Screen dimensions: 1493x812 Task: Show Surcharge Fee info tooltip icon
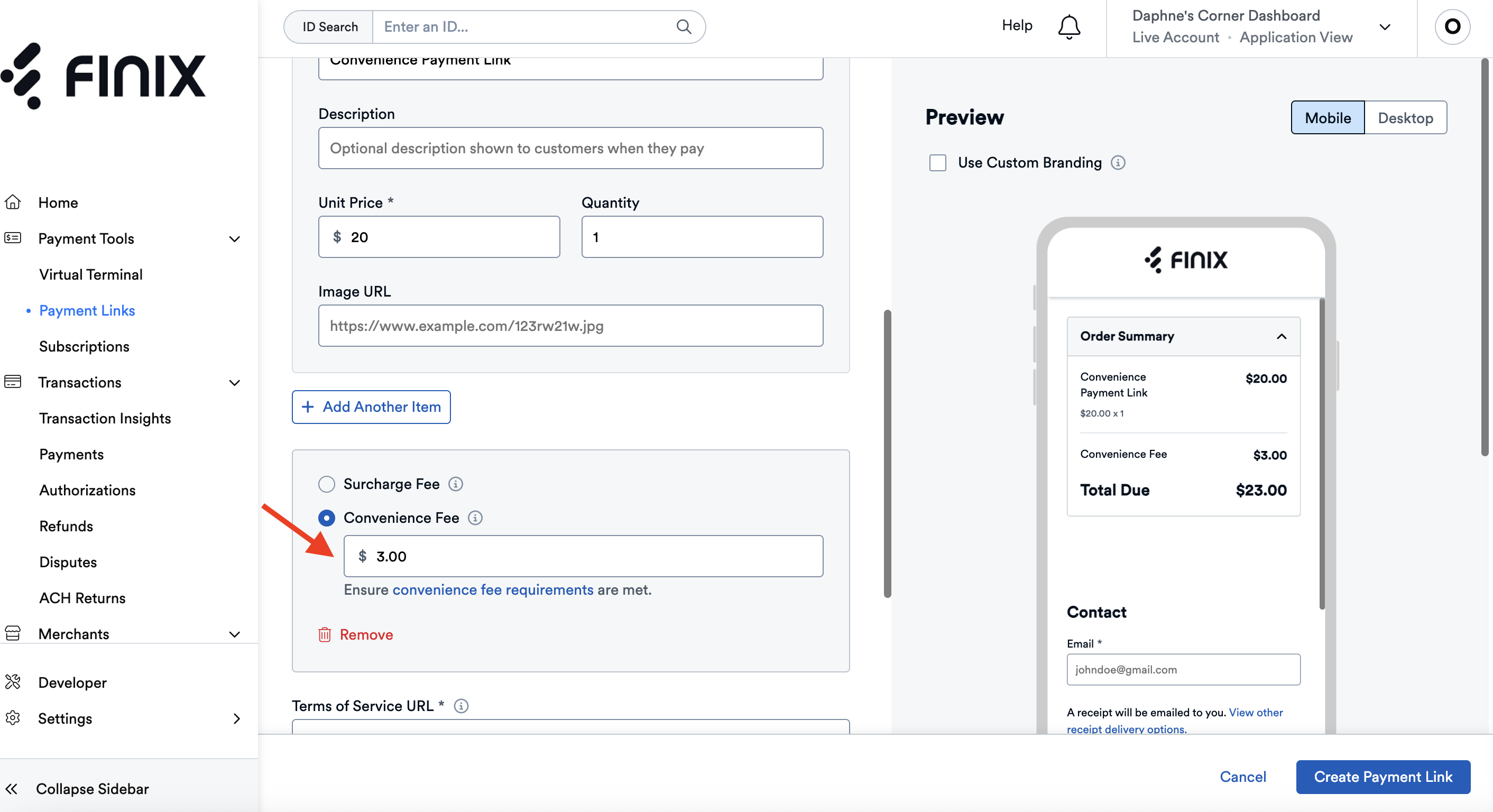click(x=456, y=484)
